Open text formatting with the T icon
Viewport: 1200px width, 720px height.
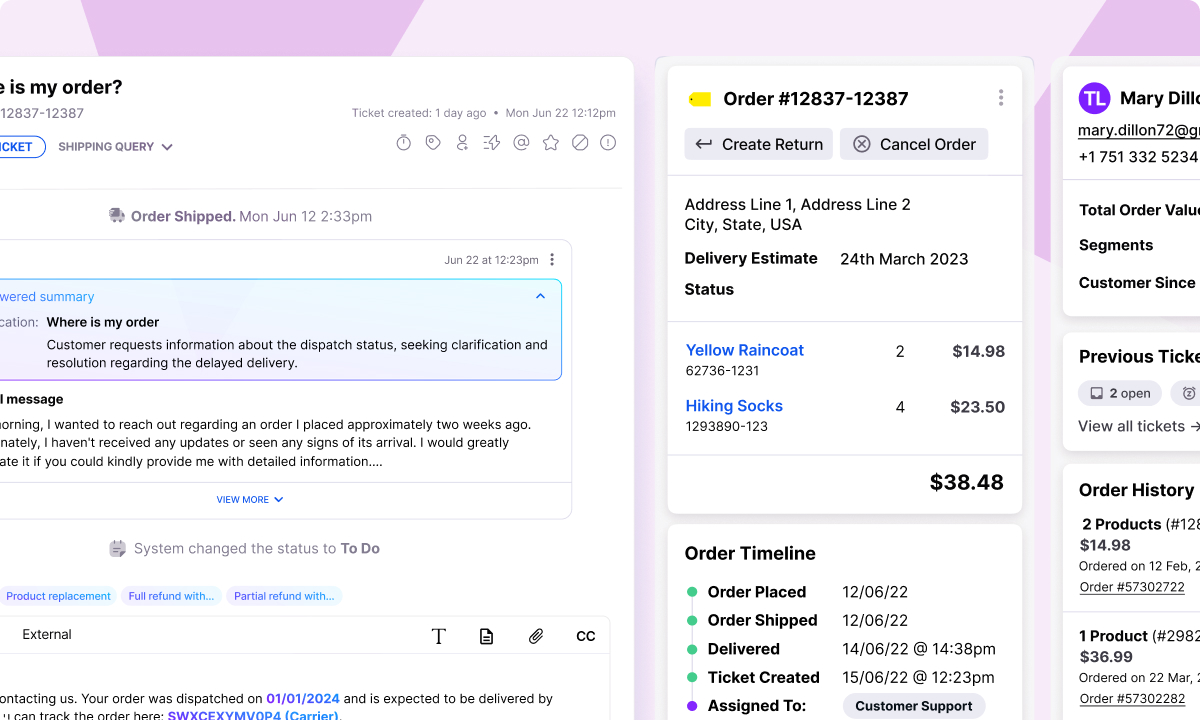[439, 635]
